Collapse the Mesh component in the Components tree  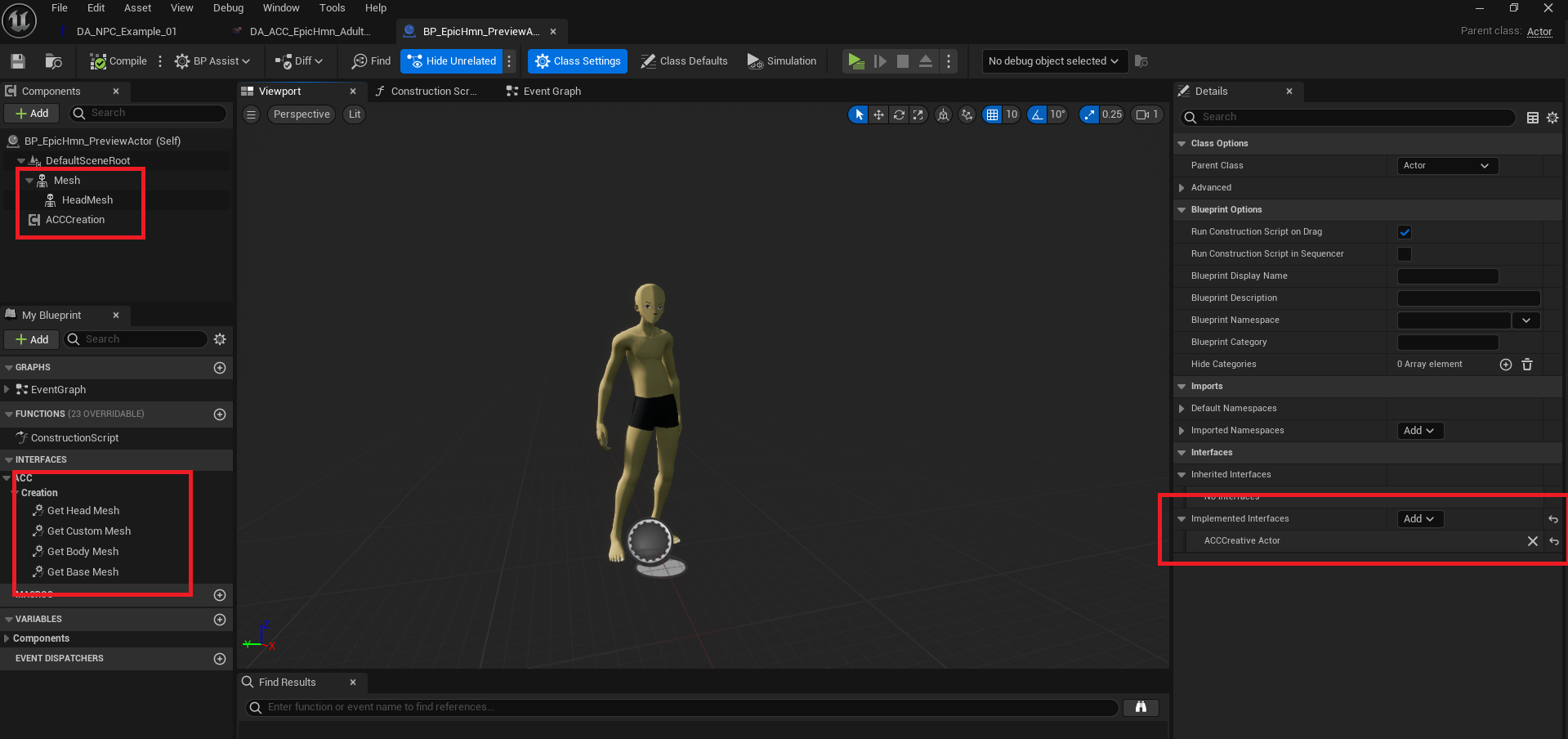coord(29,180)
